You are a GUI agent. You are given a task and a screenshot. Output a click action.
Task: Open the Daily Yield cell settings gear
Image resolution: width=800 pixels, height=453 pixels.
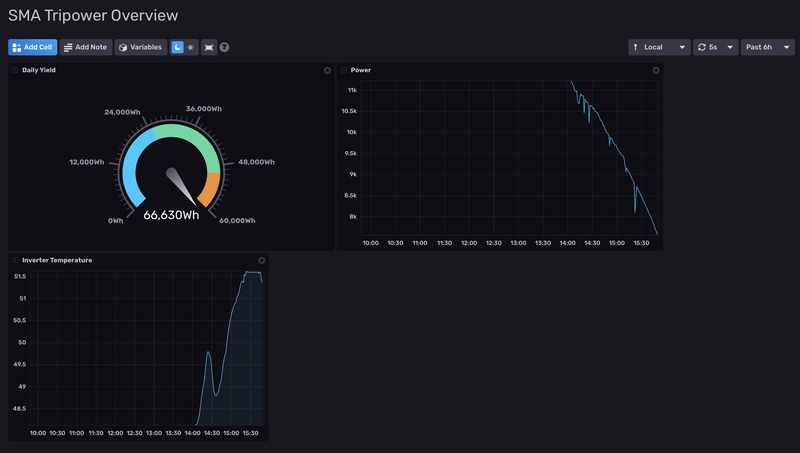[327, 70]
